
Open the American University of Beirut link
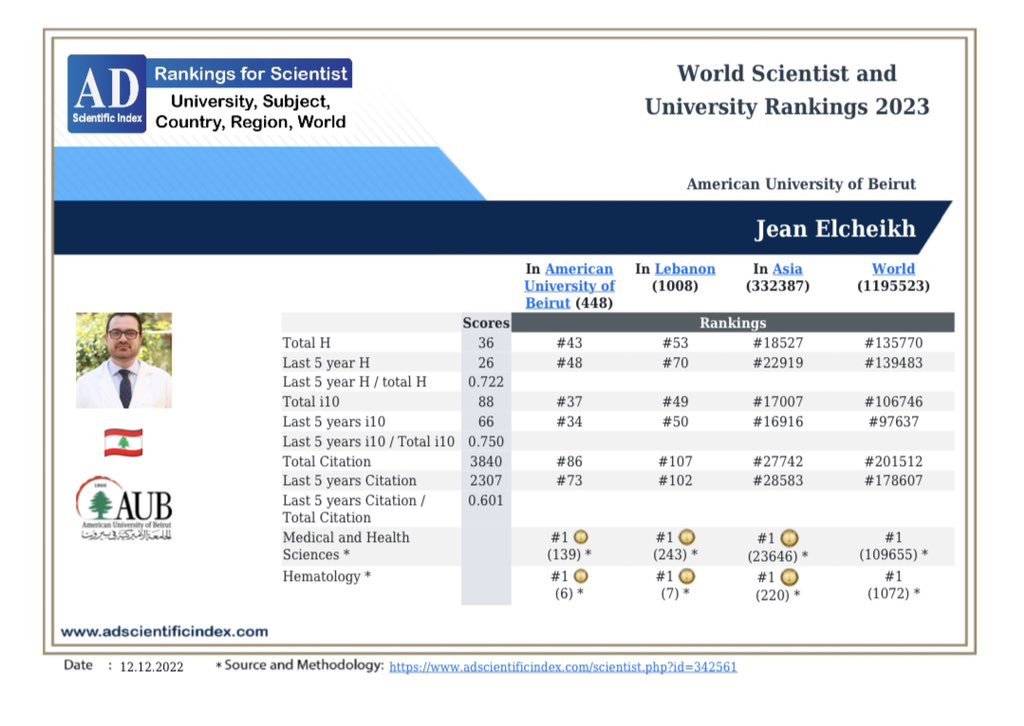tap(569, 286)
